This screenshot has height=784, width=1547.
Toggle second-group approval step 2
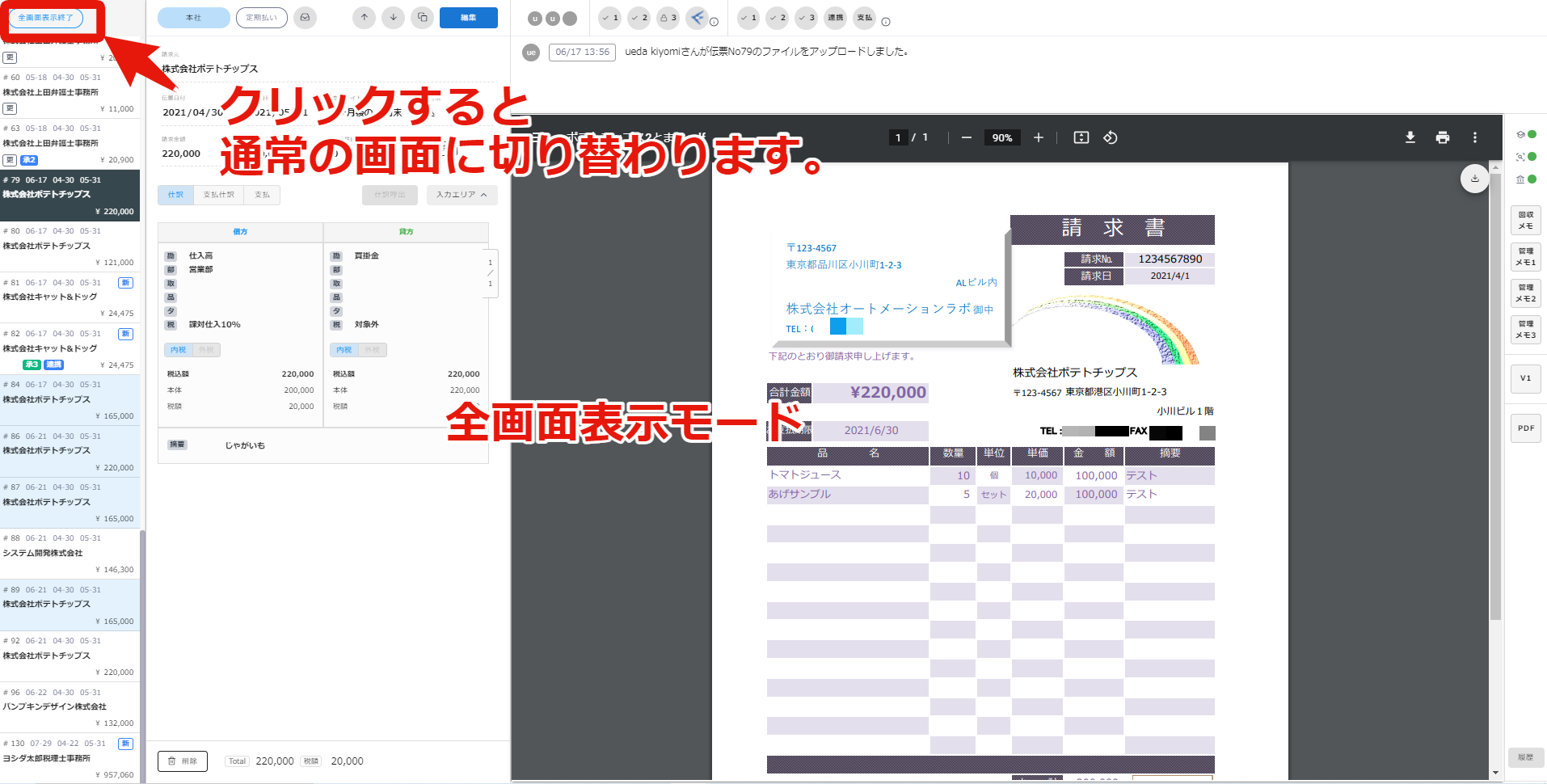(778, 18)
